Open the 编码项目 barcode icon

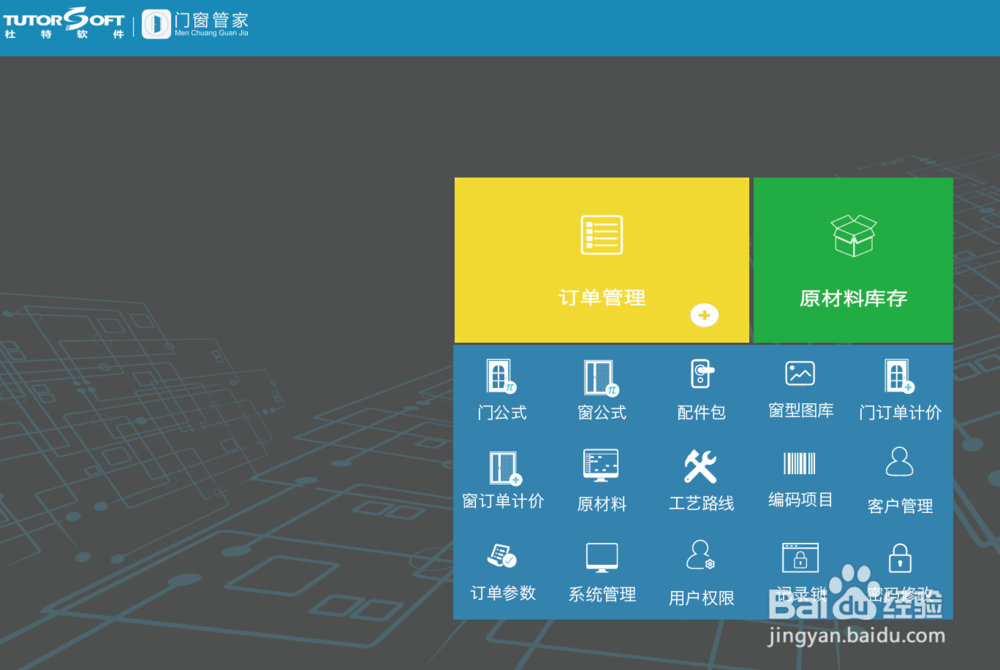click(x=800, y=463)
